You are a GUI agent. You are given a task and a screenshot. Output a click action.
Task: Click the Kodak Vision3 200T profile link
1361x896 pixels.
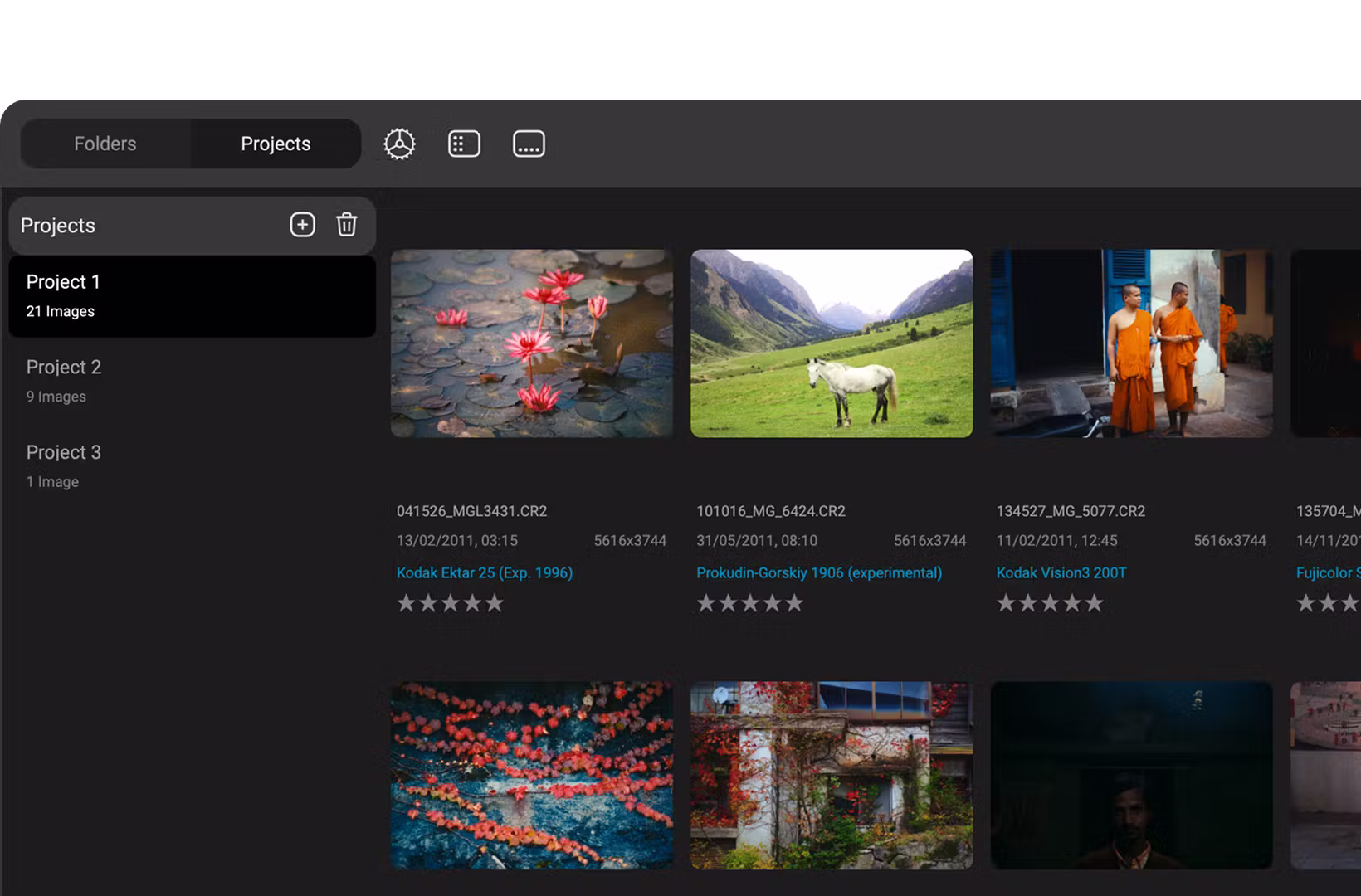(x=1061, y=573)
